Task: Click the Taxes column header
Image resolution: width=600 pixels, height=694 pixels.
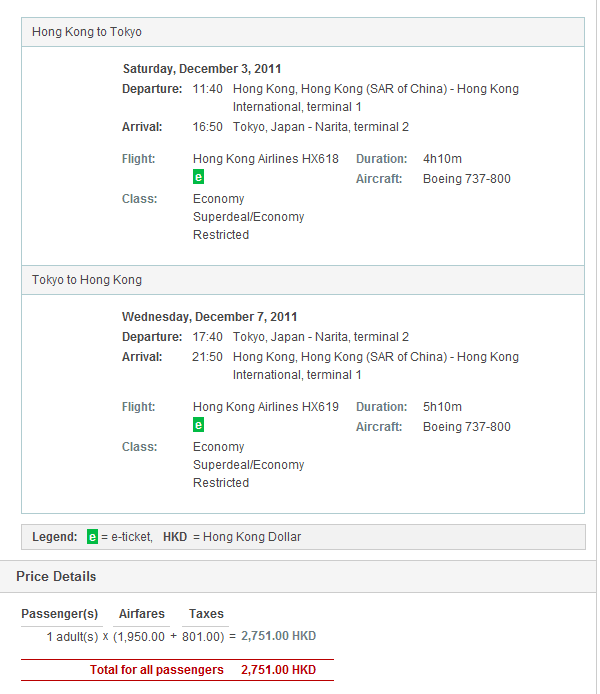Action: point(206,614)
